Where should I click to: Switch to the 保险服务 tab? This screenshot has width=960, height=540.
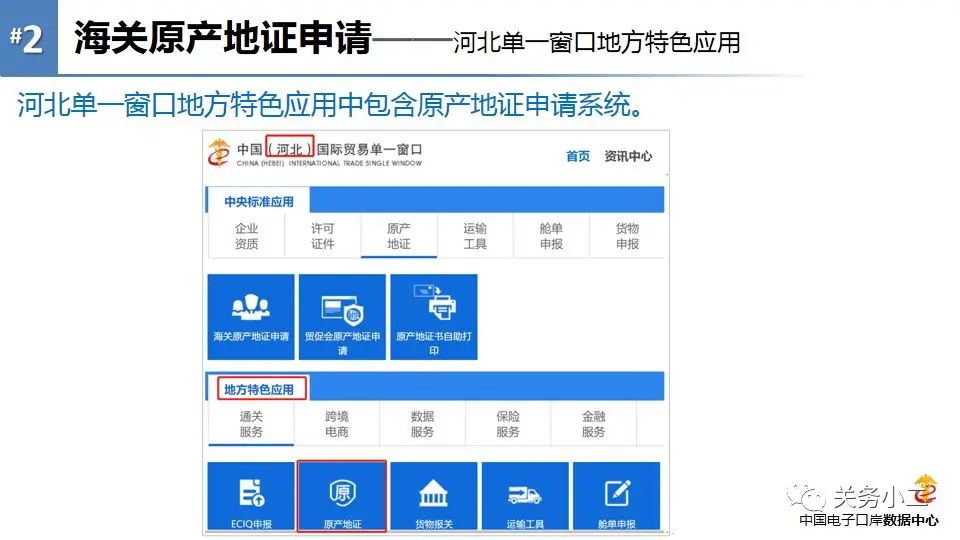tap(508, 424)
